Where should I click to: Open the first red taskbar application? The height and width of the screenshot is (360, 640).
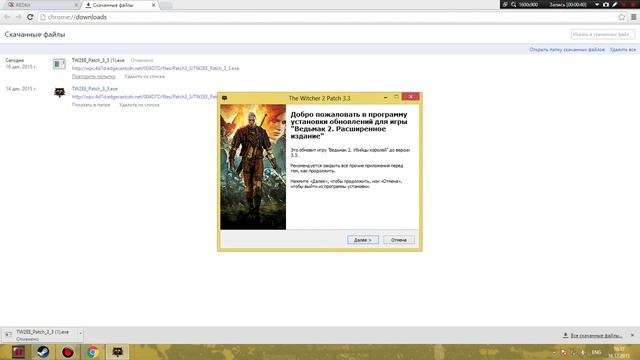tap(18, 352)
